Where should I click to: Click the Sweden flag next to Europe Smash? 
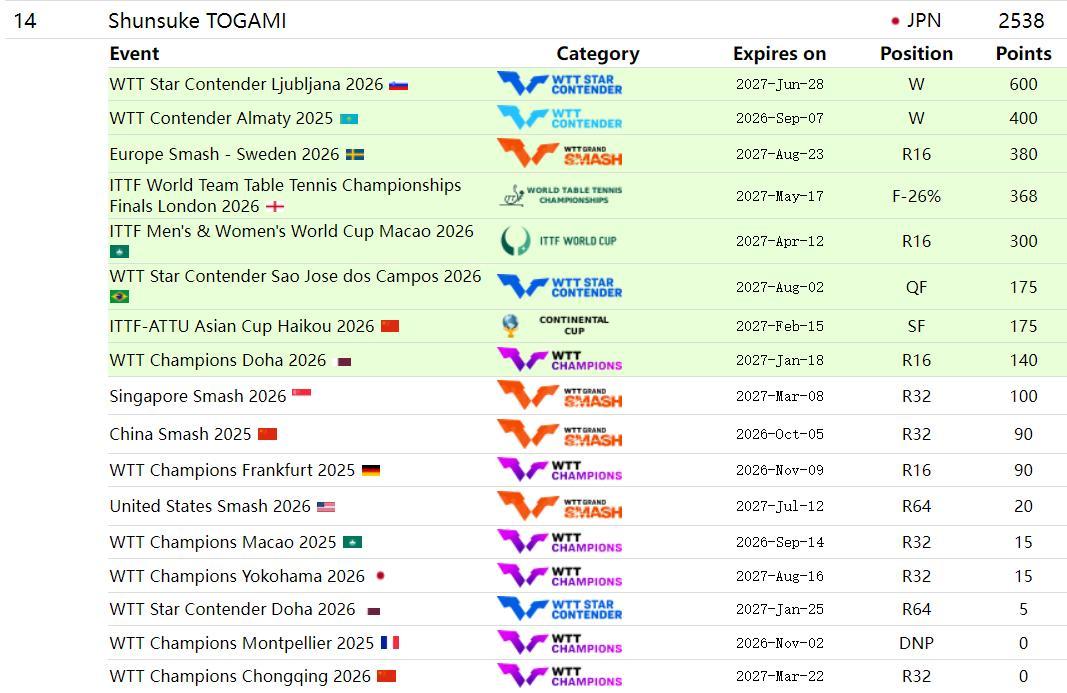tap(355, 155)
